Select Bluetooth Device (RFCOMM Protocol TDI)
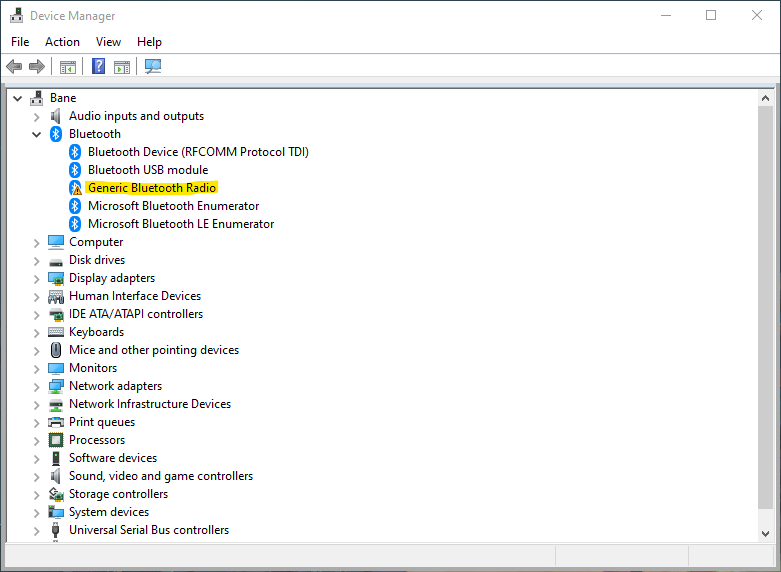781x572 pixels. (198, 152)
